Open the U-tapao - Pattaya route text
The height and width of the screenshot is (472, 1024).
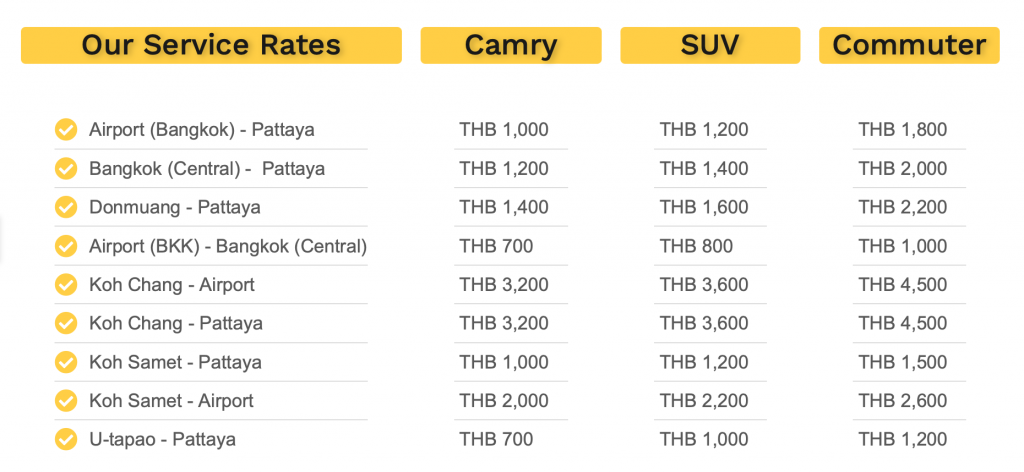click(x=162, y=440)
